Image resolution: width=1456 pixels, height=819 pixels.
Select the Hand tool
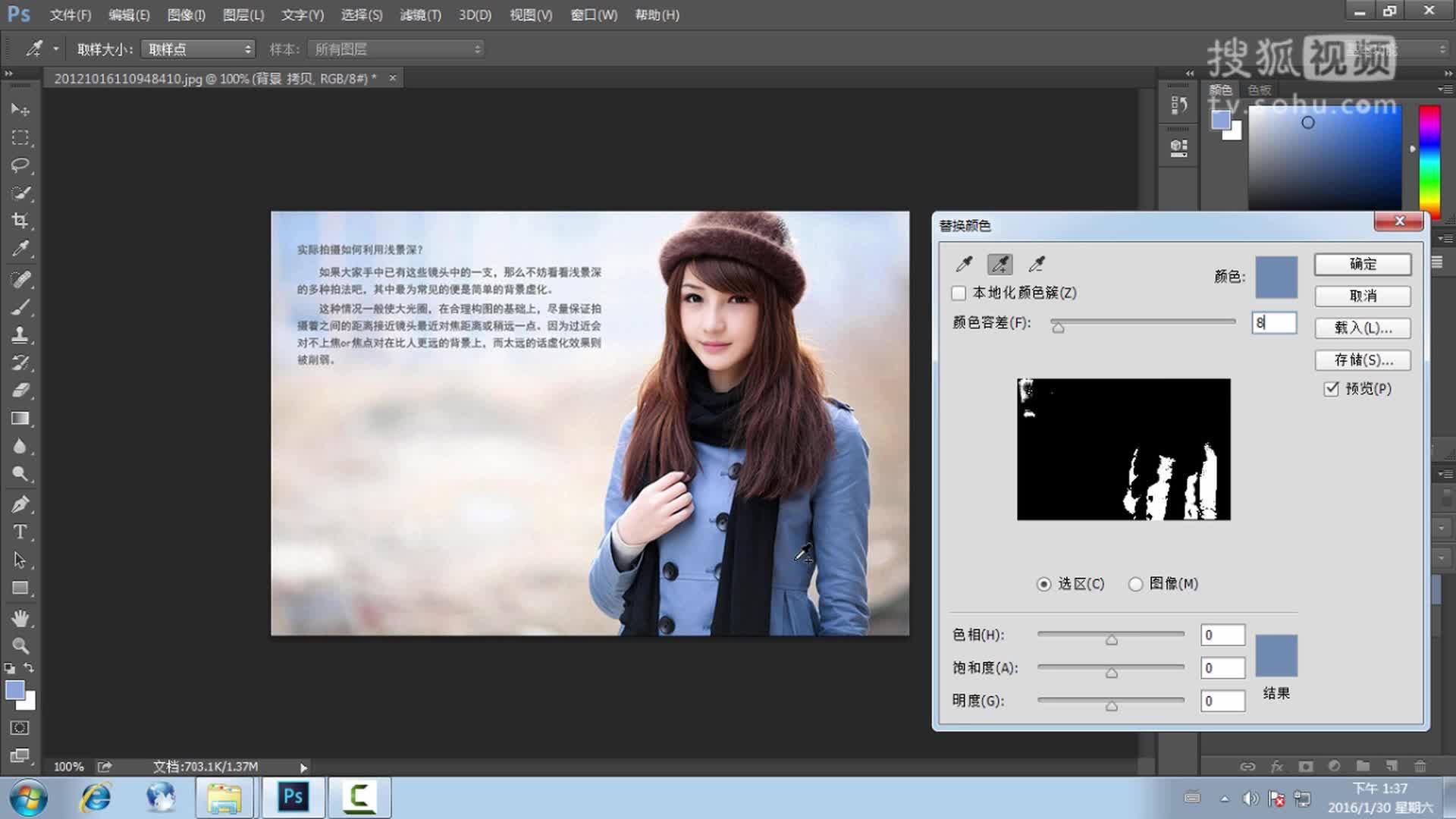[20, 618]
